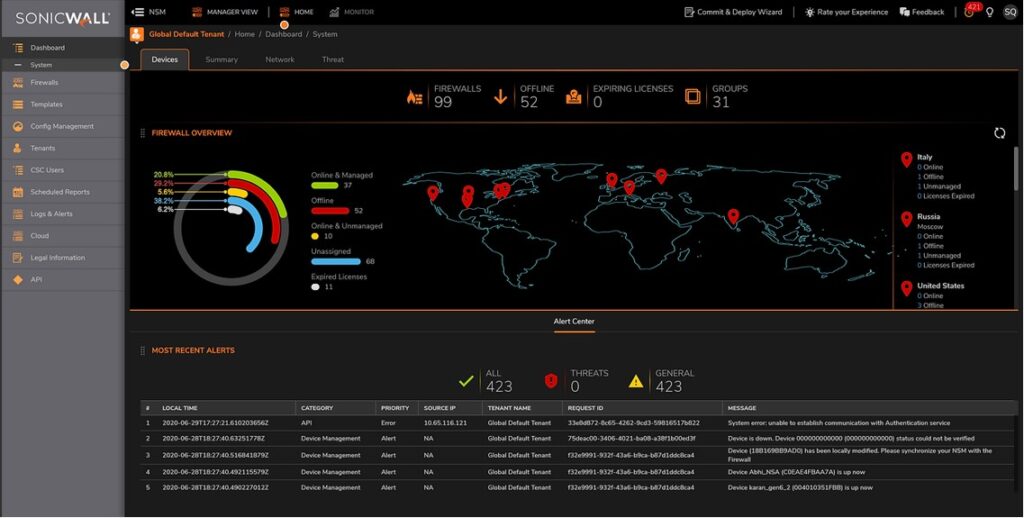Open Legal Information in the sidebar

[63, 258]
